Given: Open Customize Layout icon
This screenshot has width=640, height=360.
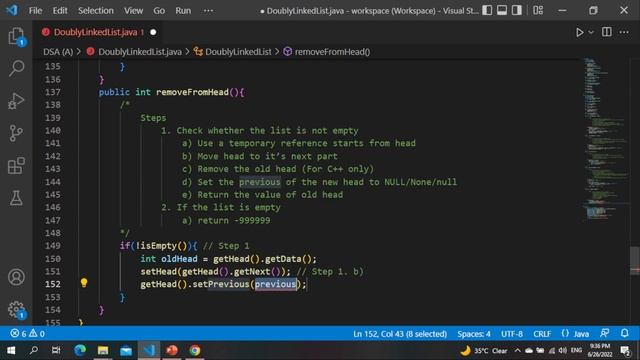Looking at the screenshot, I should (538, 10).
